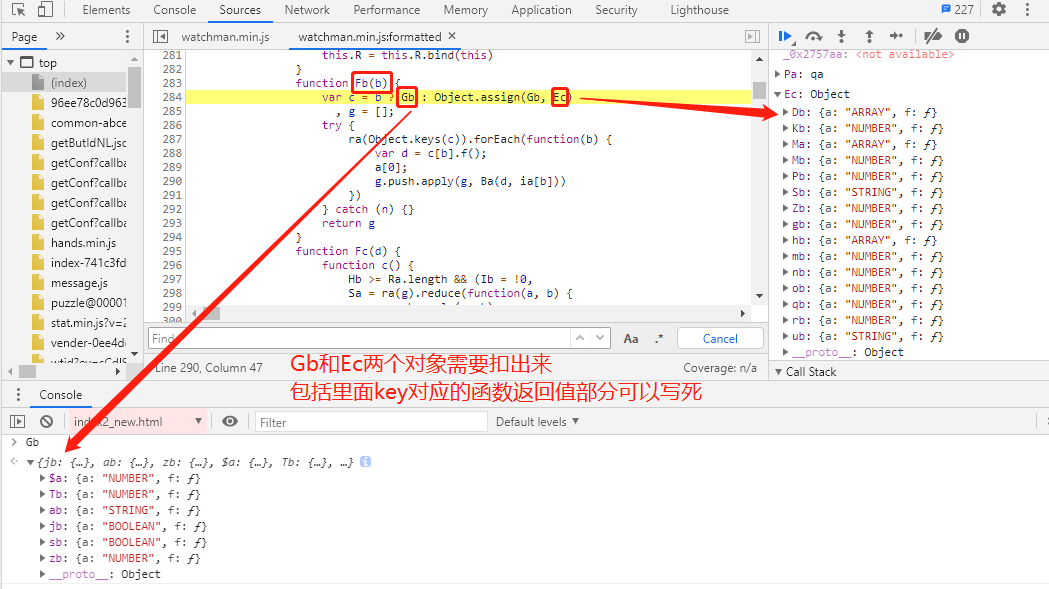1049x589 pixels.
Task: Show the console sidebar icon
Action: (x=17, y=422)
